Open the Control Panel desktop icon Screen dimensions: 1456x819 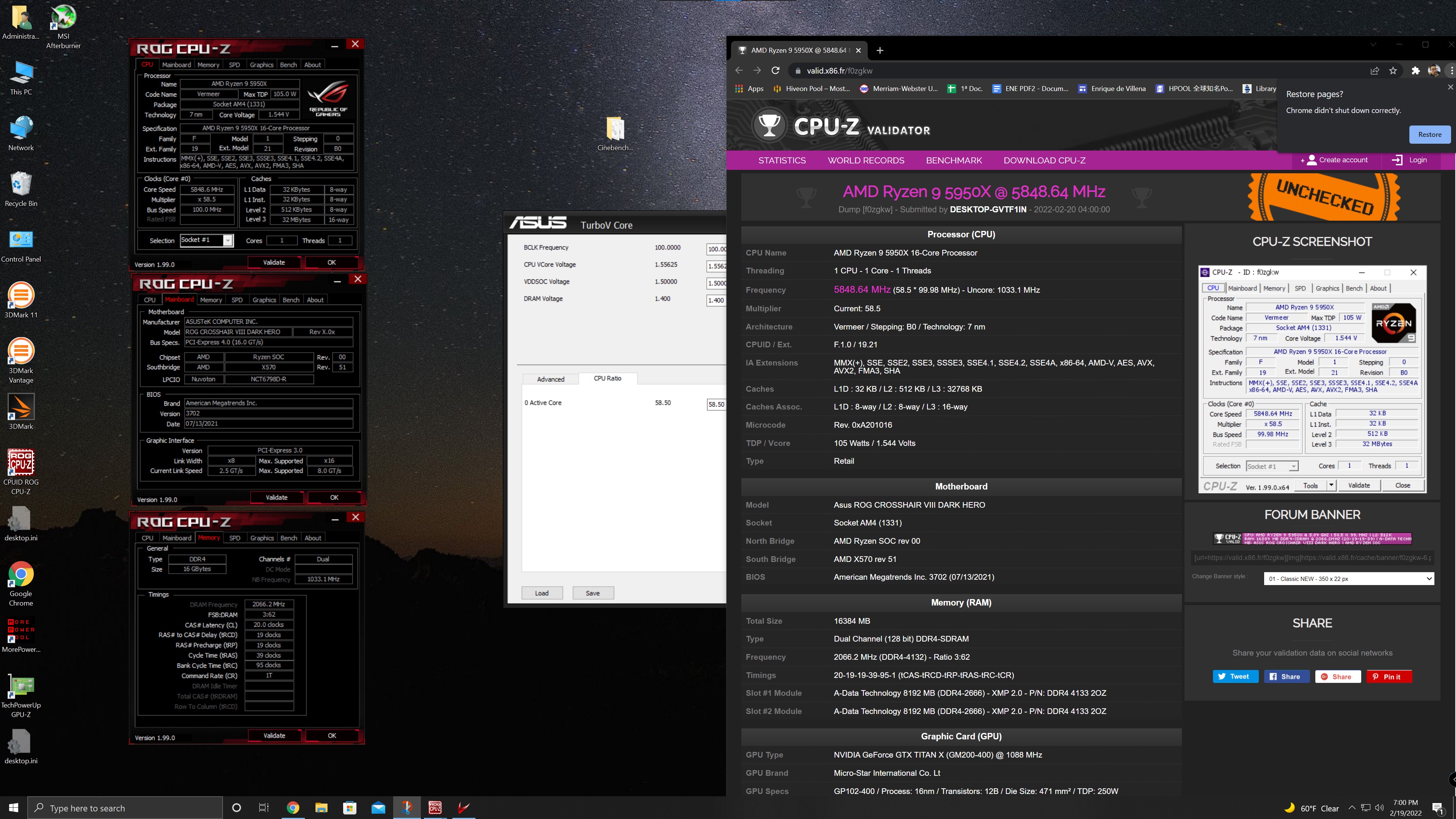pos(21,245)
